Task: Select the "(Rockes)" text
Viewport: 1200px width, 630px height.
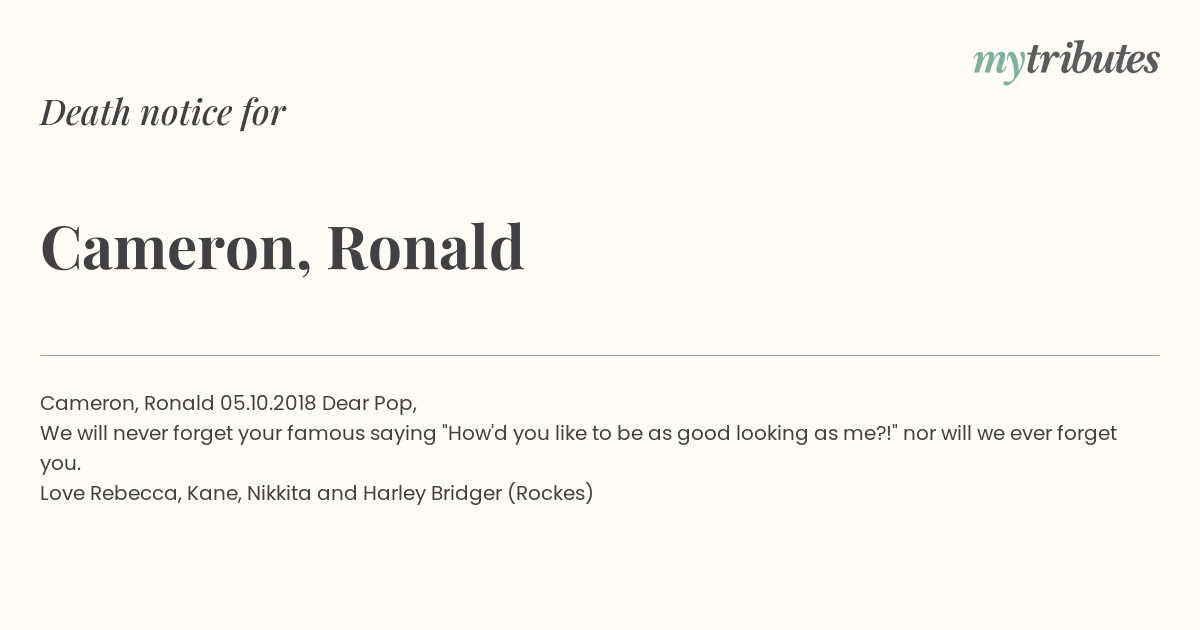Action: click(551, 493)
